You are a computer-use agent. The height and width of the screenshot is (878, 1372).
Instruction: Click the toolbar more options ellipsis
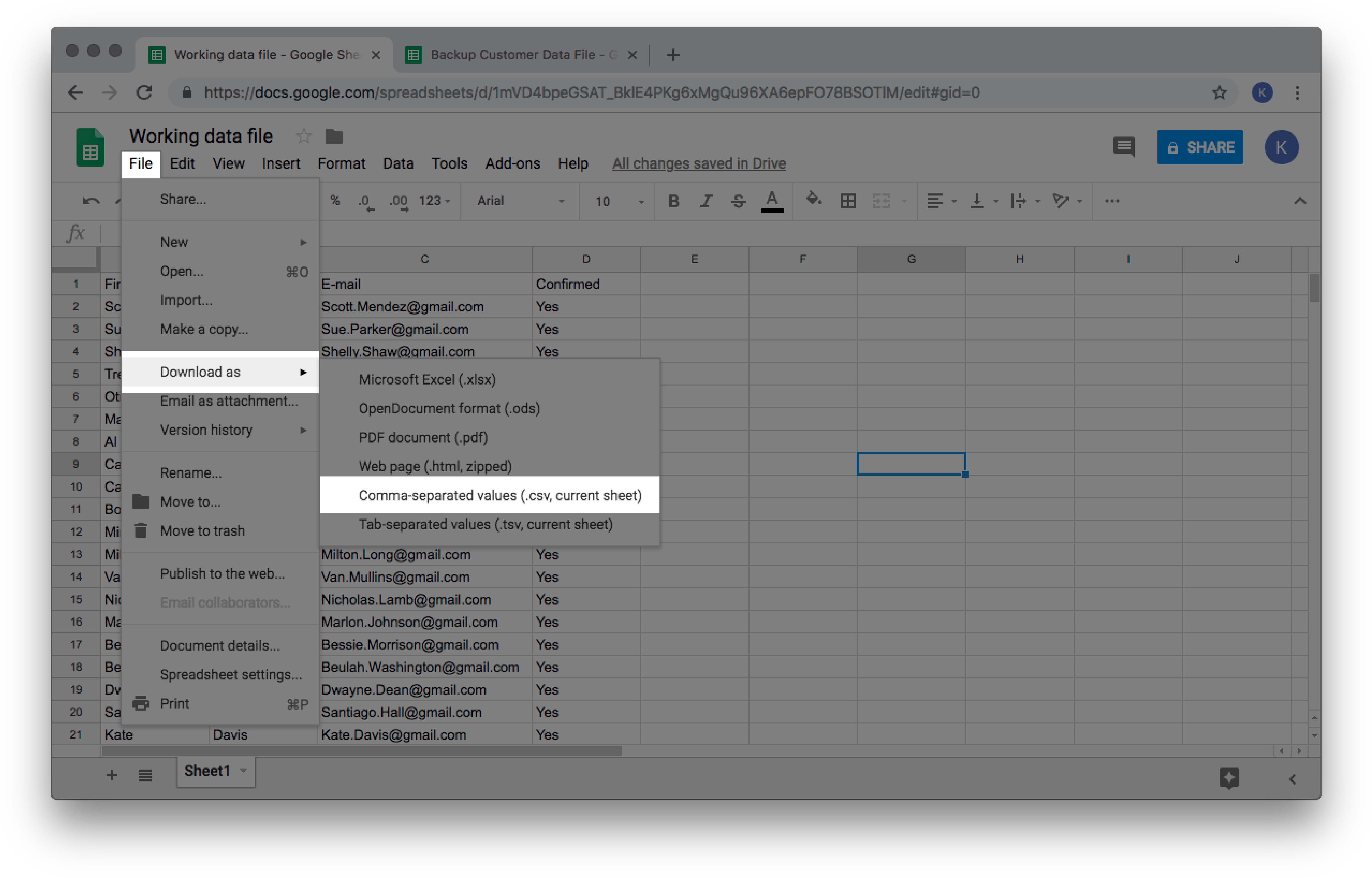click(x=1112, y=201)
